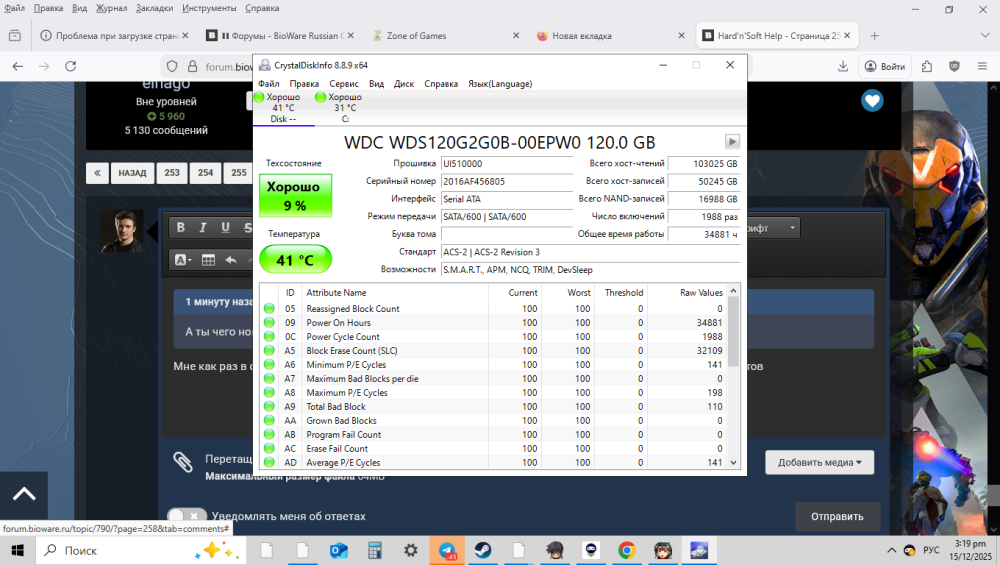1000x565 pixels.
Task: Expand the 'Добавить медиа' dropdown
Action: point(819,462)
